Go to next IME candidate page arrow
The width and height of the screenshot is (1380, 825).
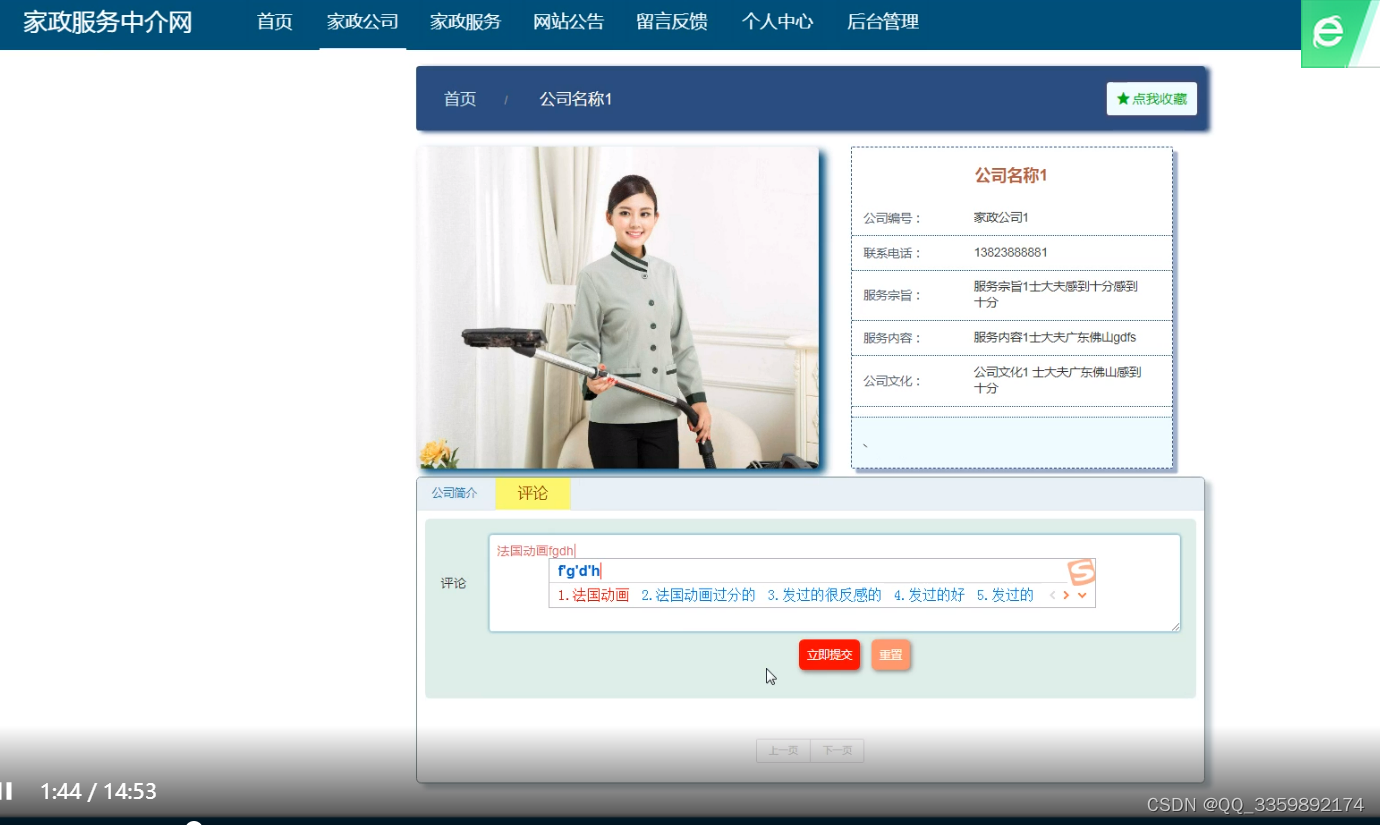[1066, 595]
